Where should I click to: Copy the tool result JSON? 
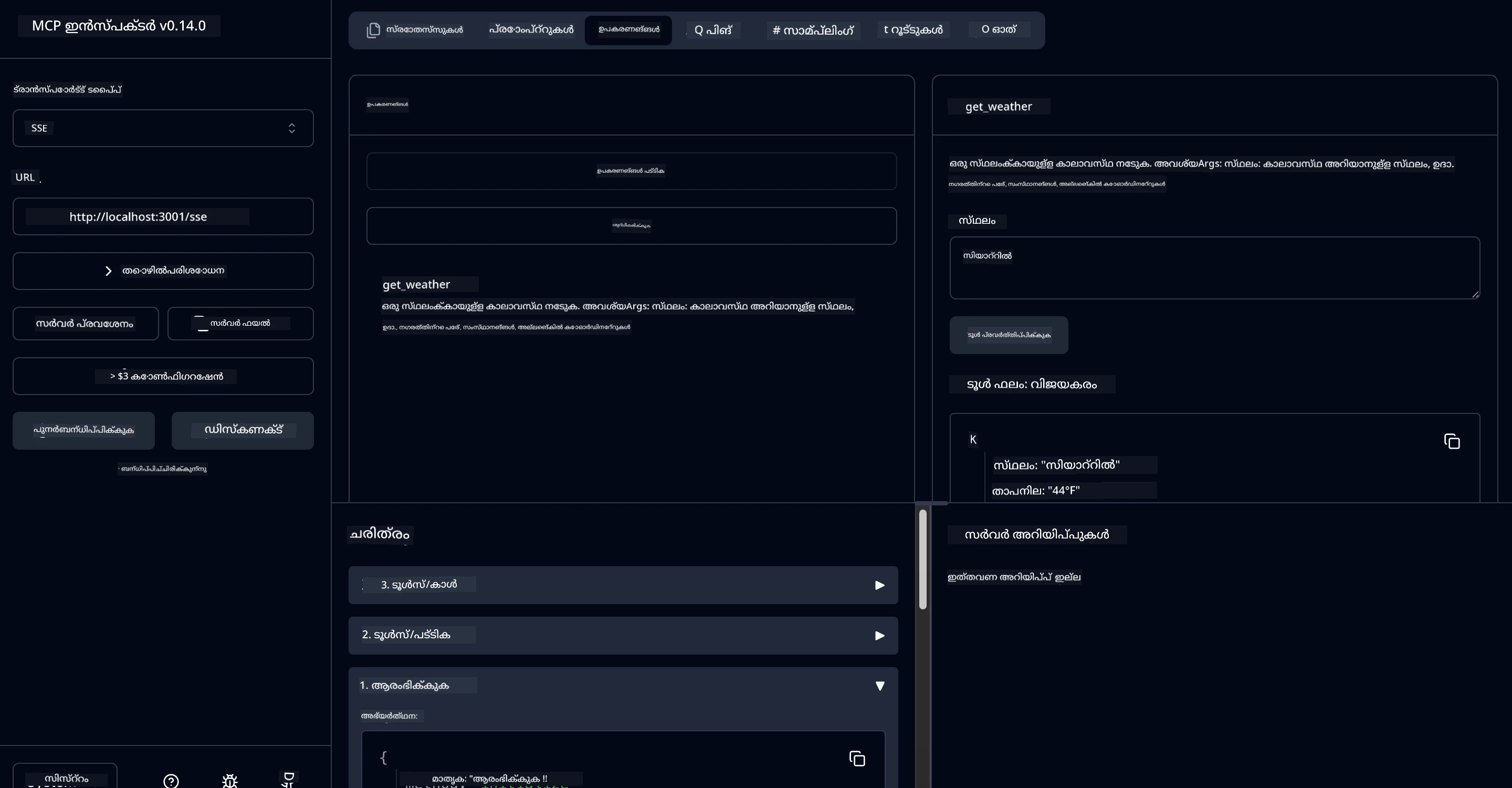pos(1452,442)
